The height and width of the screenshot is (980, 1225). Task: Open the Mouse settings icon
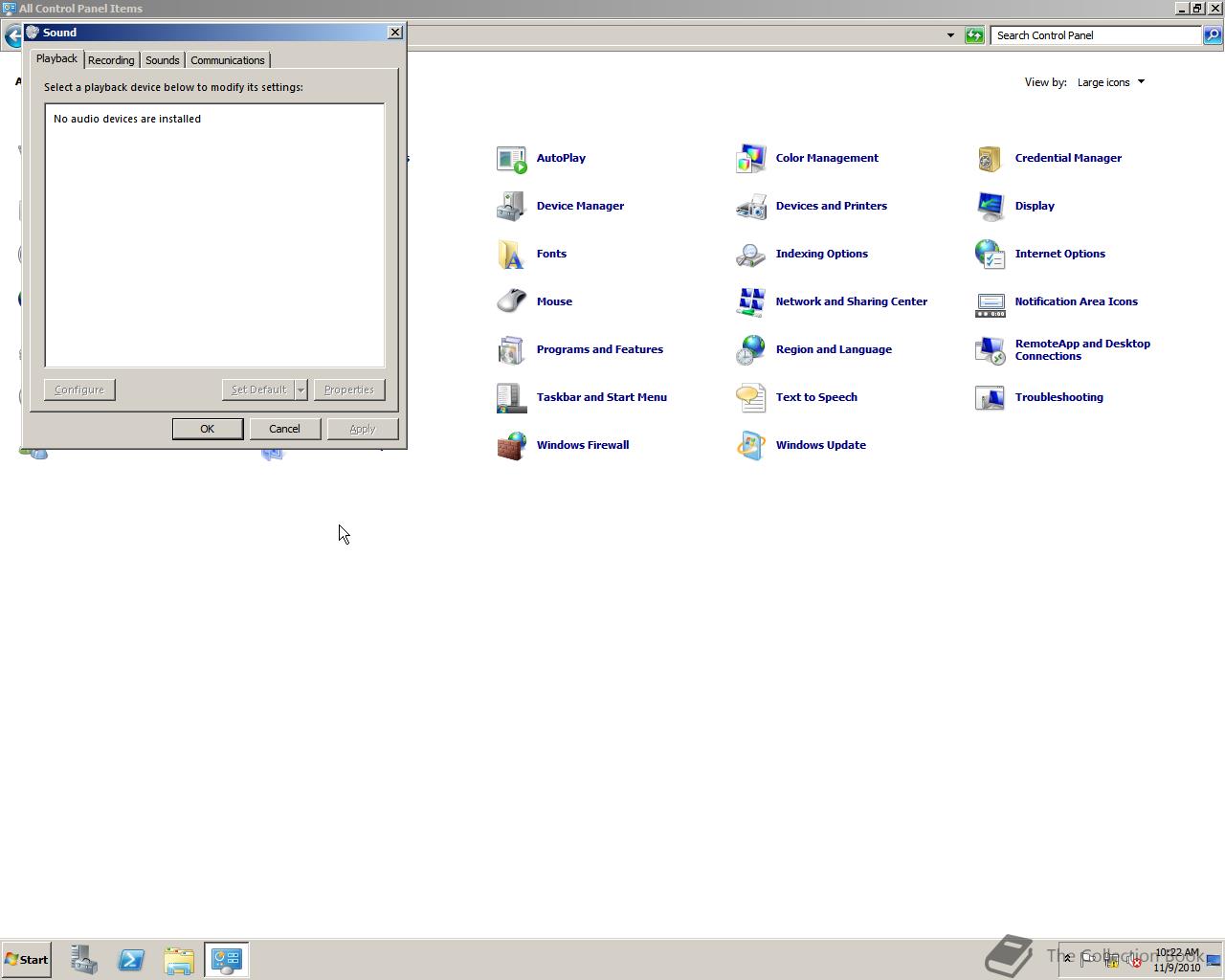pos(512,302)
